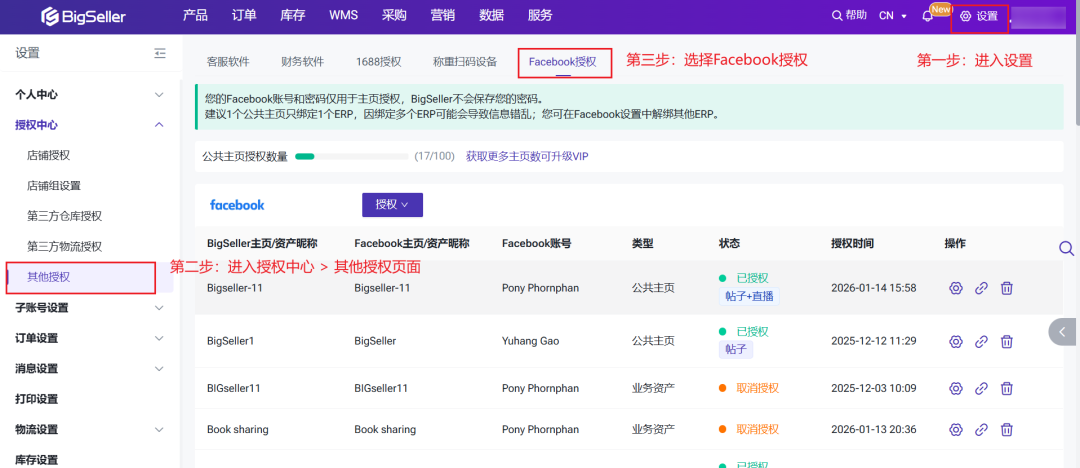
Task: Click the gray side panel arrow handle
Action: click(x=1063, y=331)
